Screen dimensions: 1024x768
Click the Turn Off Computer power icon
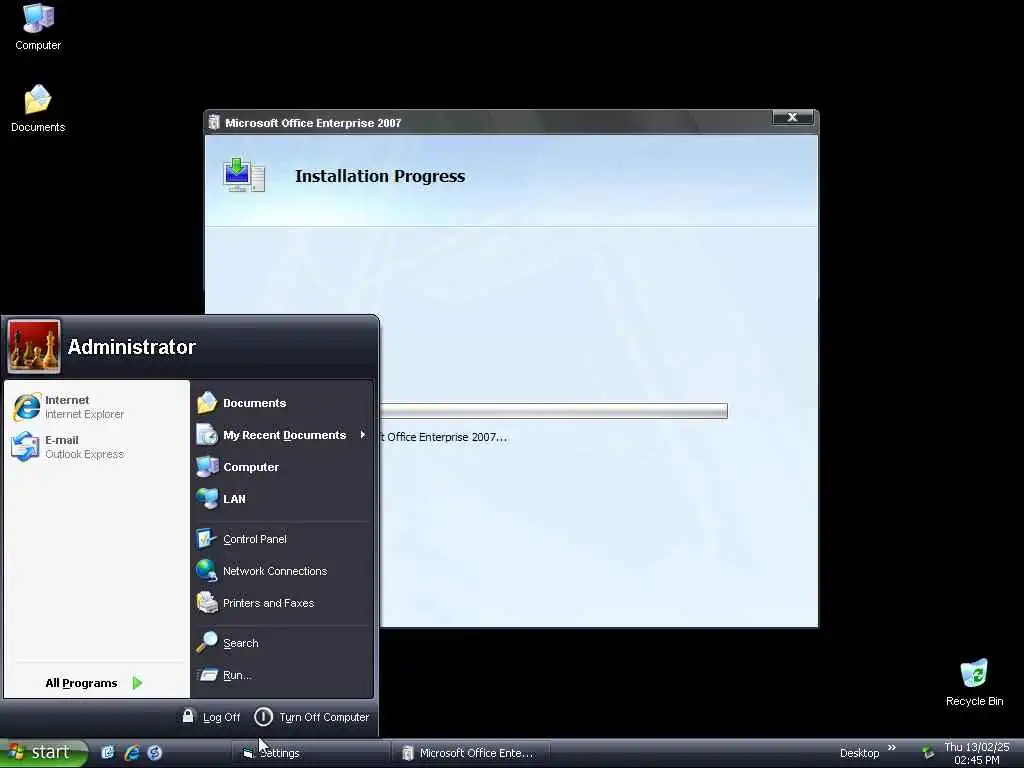coord(263,717)
